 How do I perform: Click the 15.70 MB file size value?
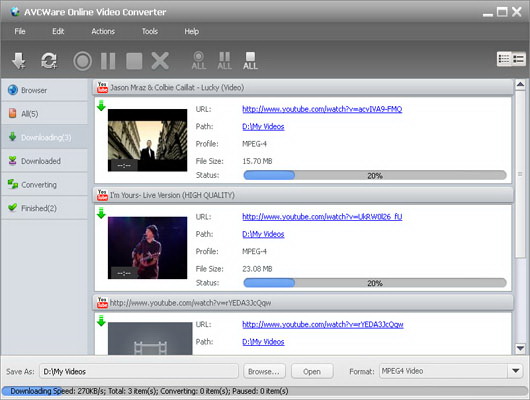257,161
